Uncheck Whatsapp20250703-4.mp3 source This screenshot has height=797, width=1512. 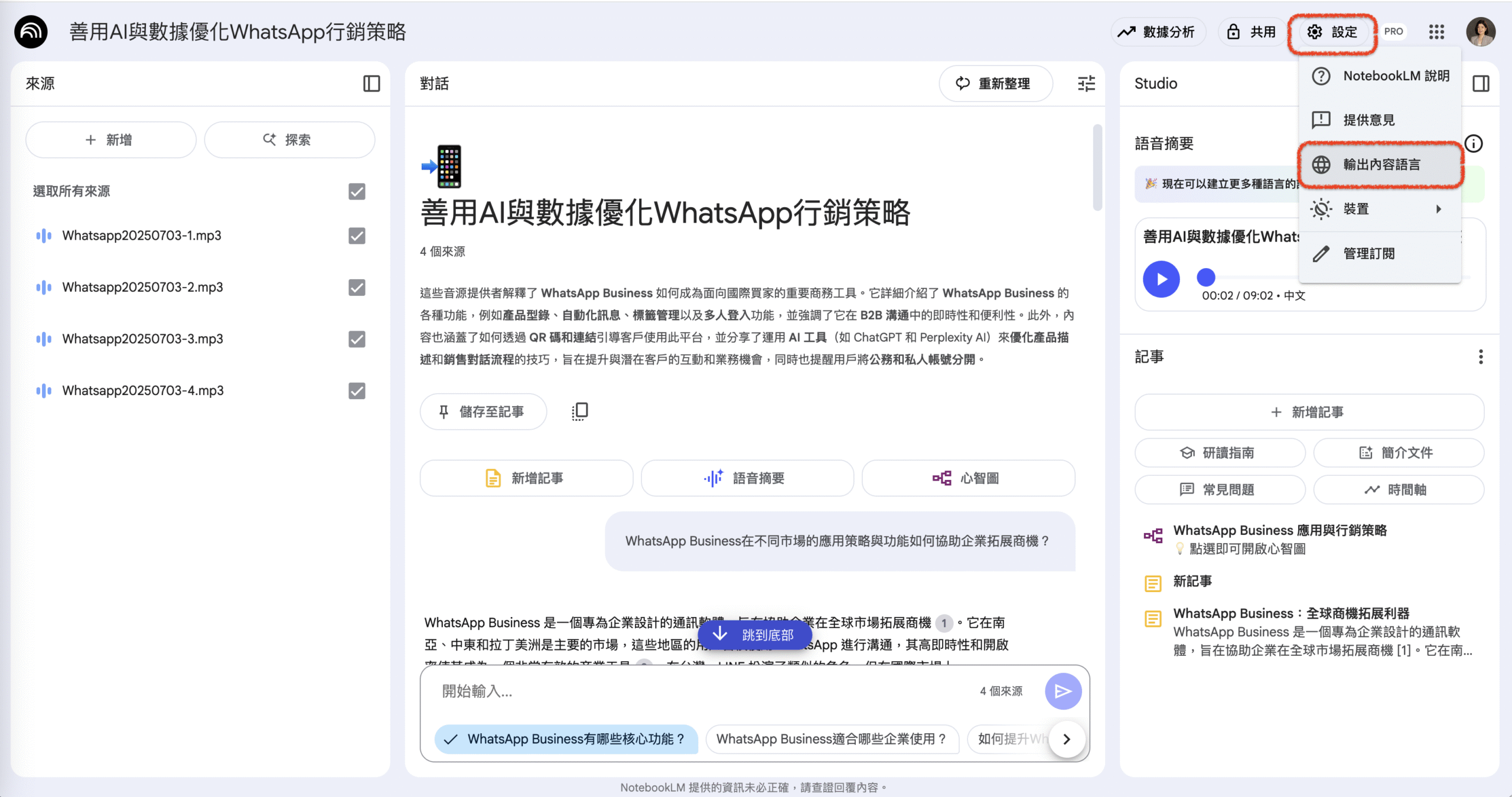[x=357, y=391]
